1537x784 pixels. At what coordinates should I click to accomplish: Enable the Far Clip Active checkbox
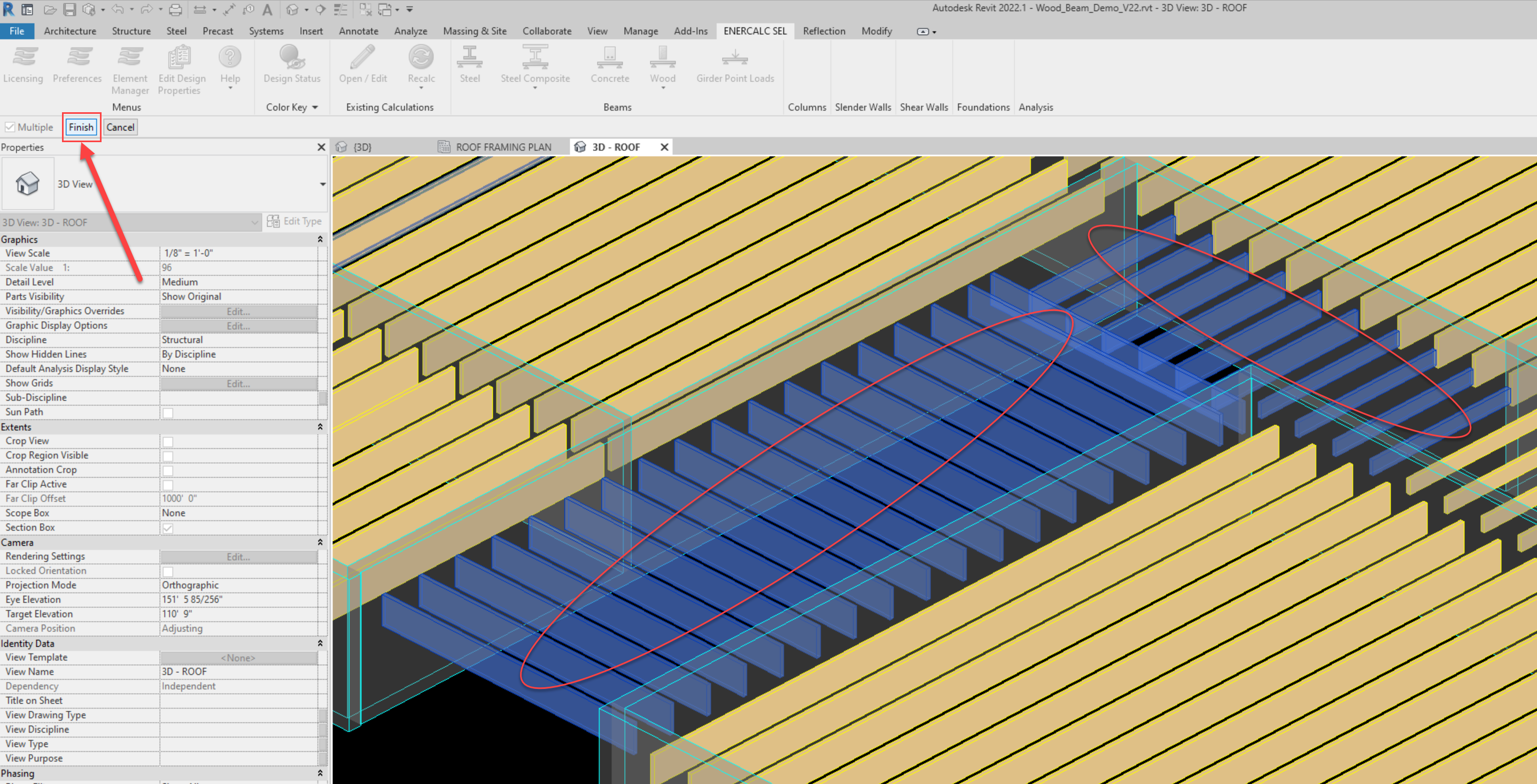click(x=168, y=485)
